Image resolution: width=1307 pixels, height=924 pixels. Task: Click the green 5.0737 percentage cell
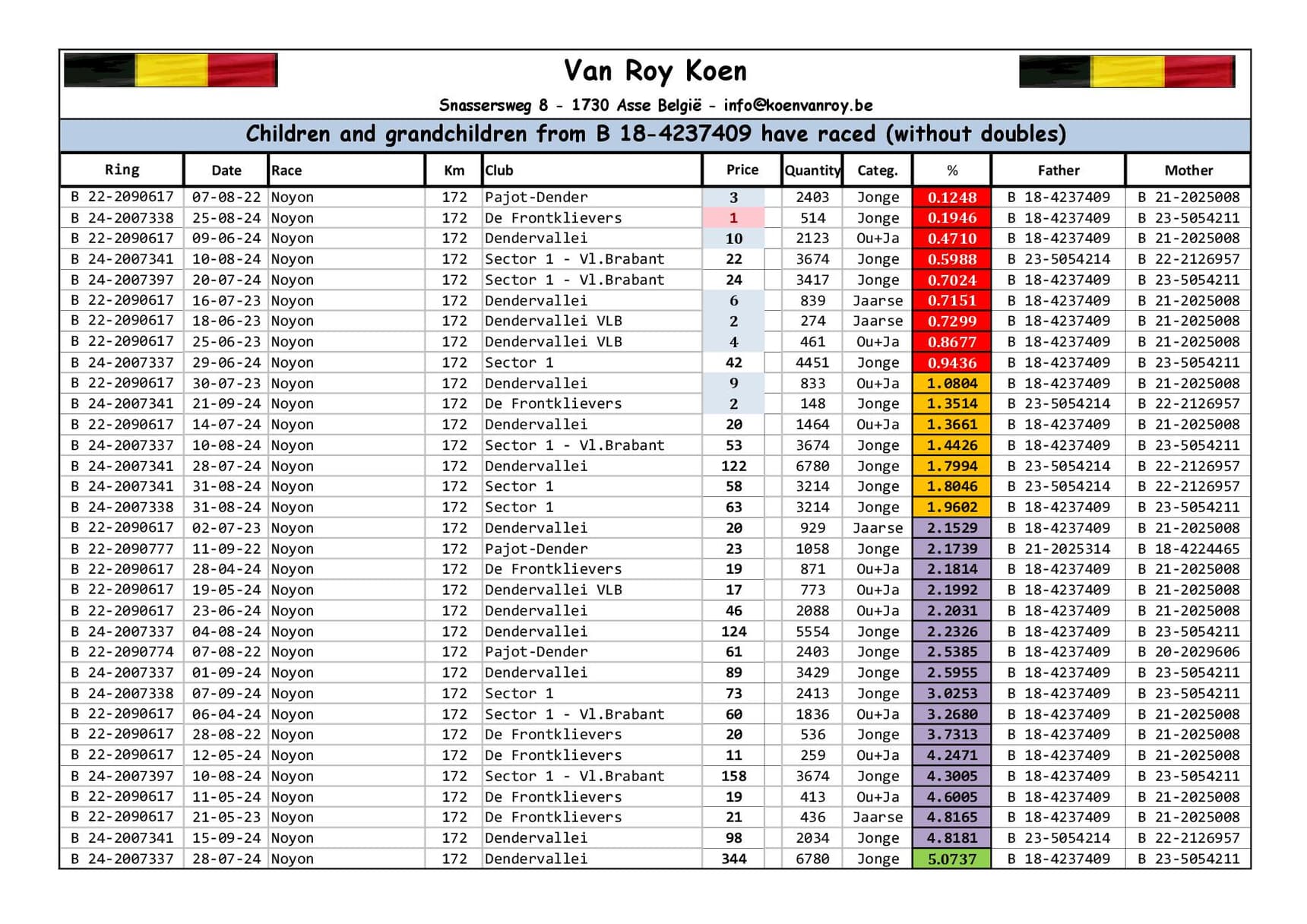951,859
